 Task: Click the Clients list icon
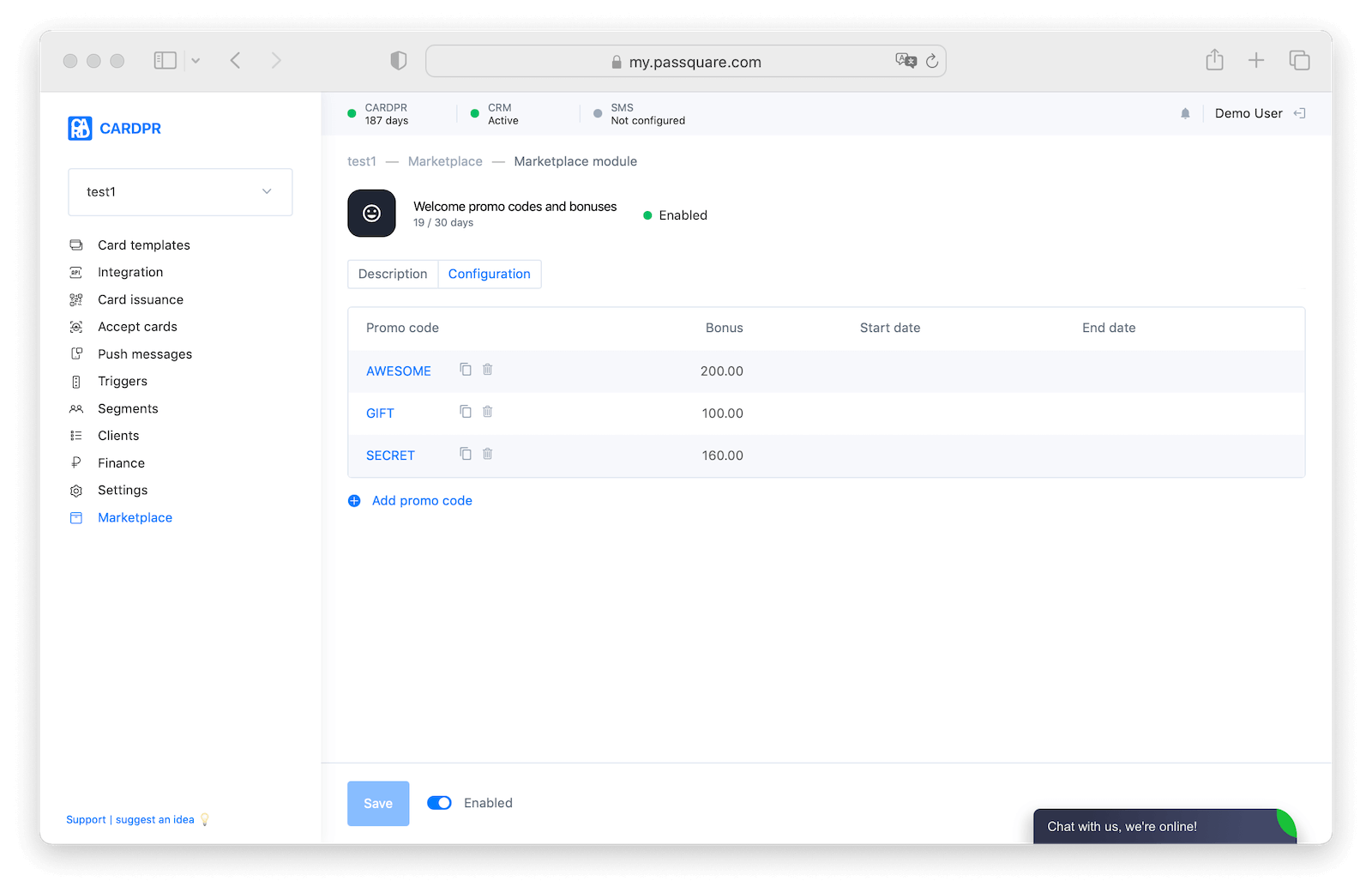76,436
